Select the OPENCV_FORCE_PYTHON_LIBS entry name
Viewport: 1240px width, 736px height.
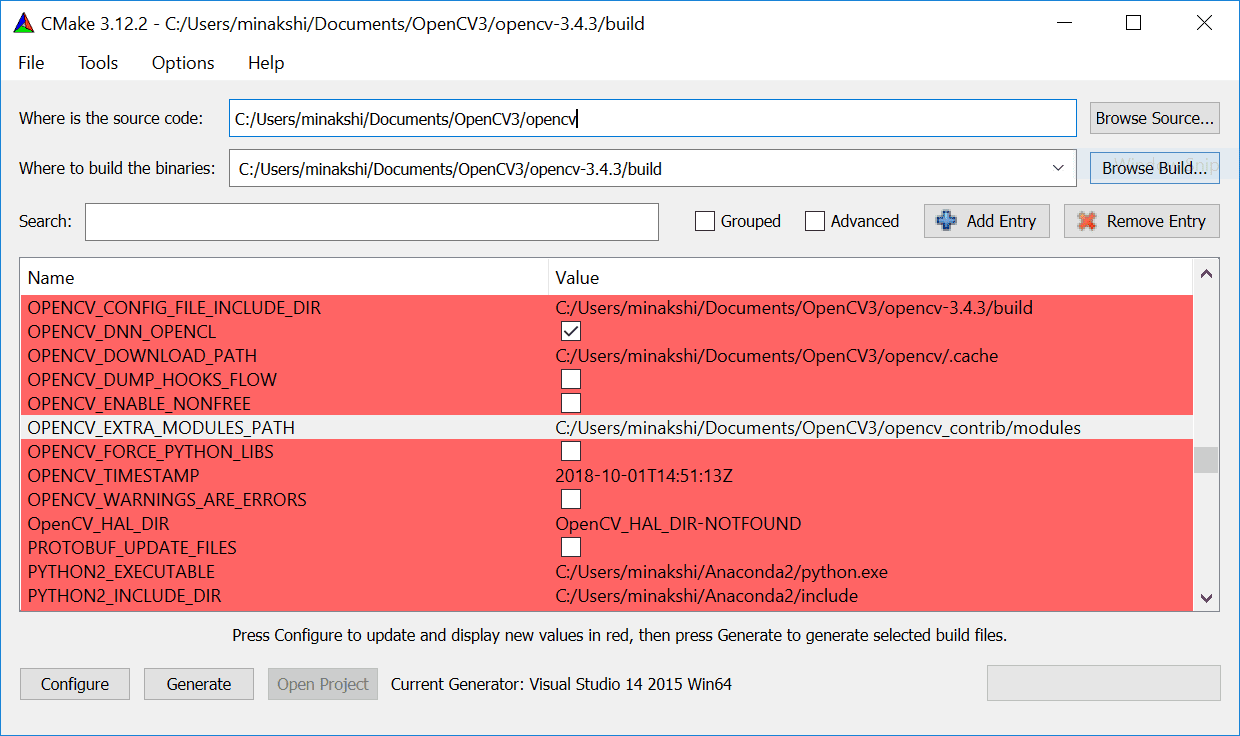150,451
